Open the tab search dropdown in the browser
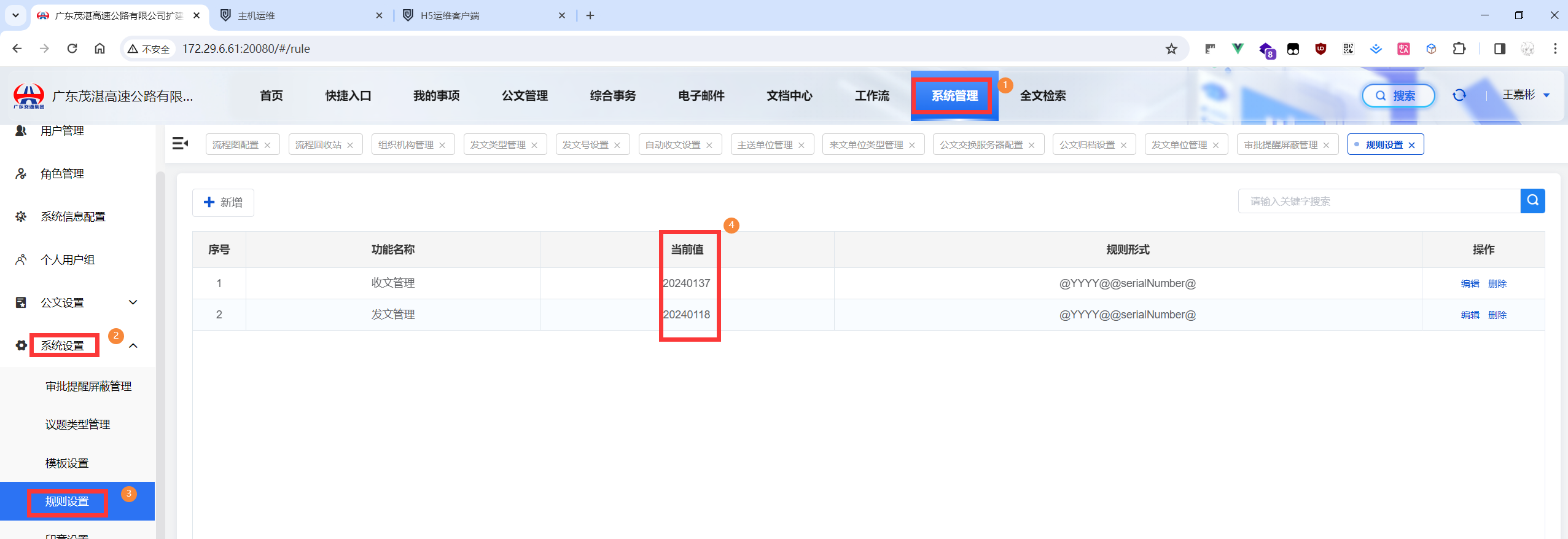 [x=15, y=15]
